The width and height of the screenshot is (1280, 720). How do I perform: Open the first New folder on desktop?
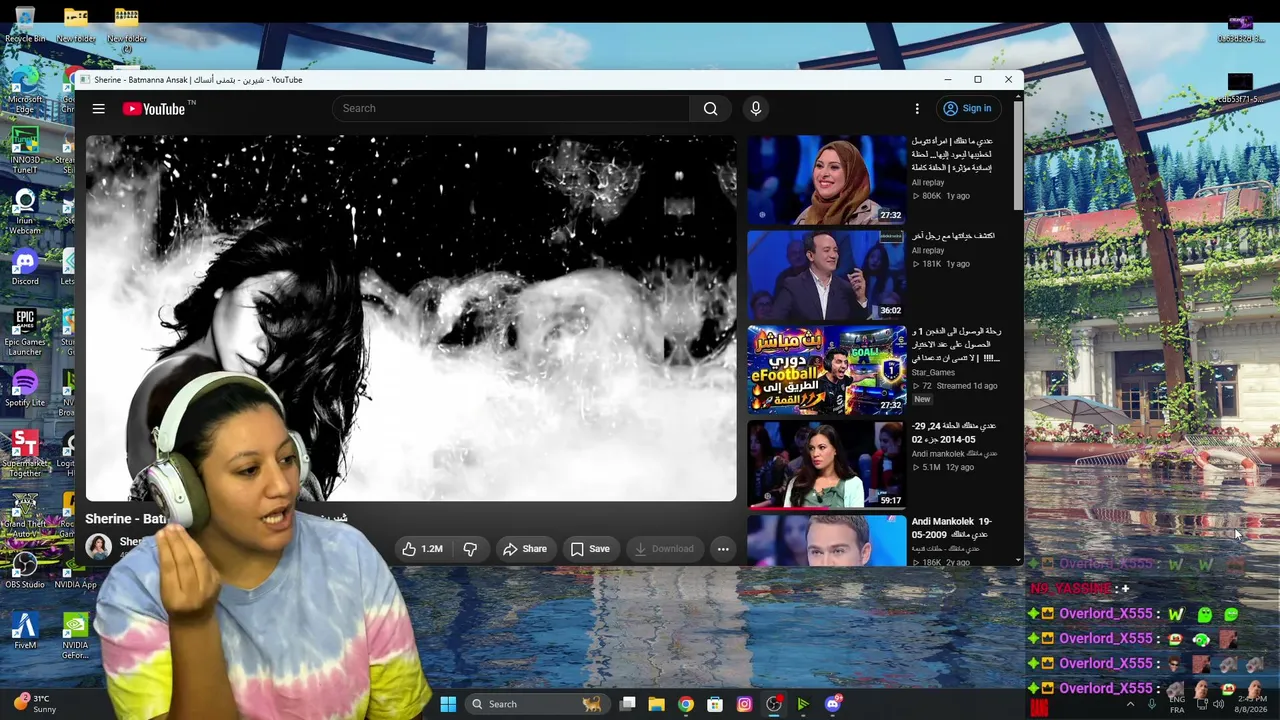(76, 25)
